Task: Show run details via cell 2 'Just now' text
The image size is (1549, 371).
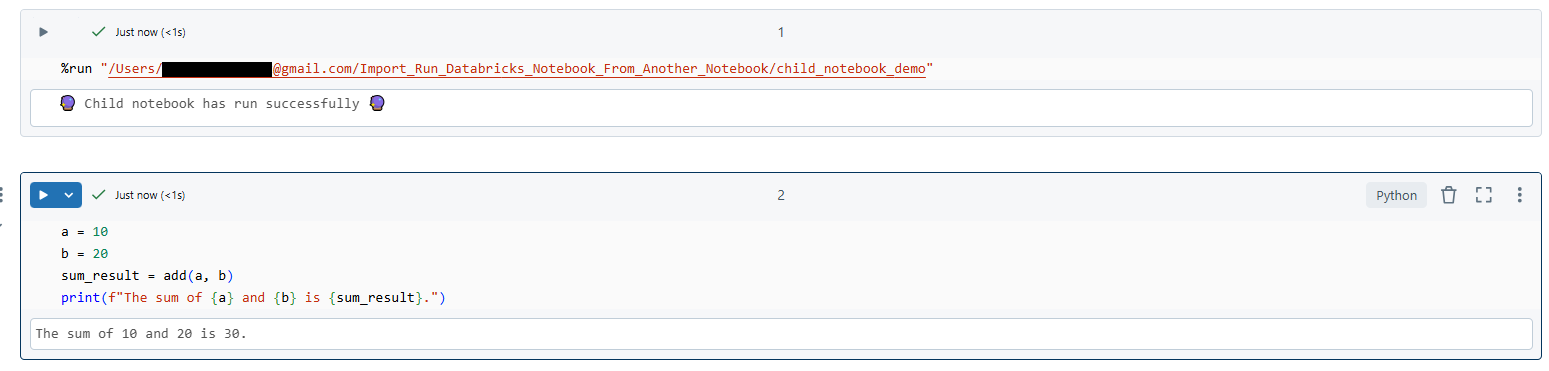Action: [x=150, y=195]
